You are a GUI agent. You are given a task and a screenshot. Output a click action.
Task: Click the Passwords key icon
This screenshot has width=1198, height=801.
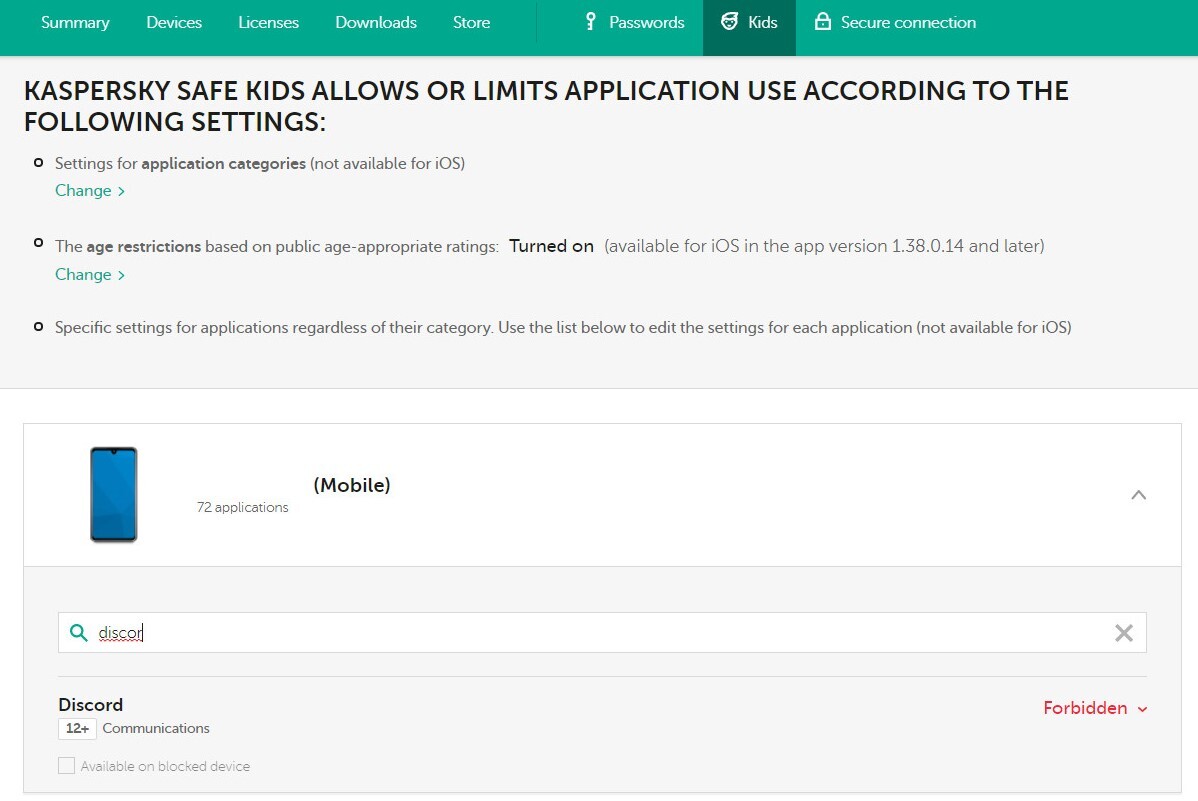click(x=591, y=22)
